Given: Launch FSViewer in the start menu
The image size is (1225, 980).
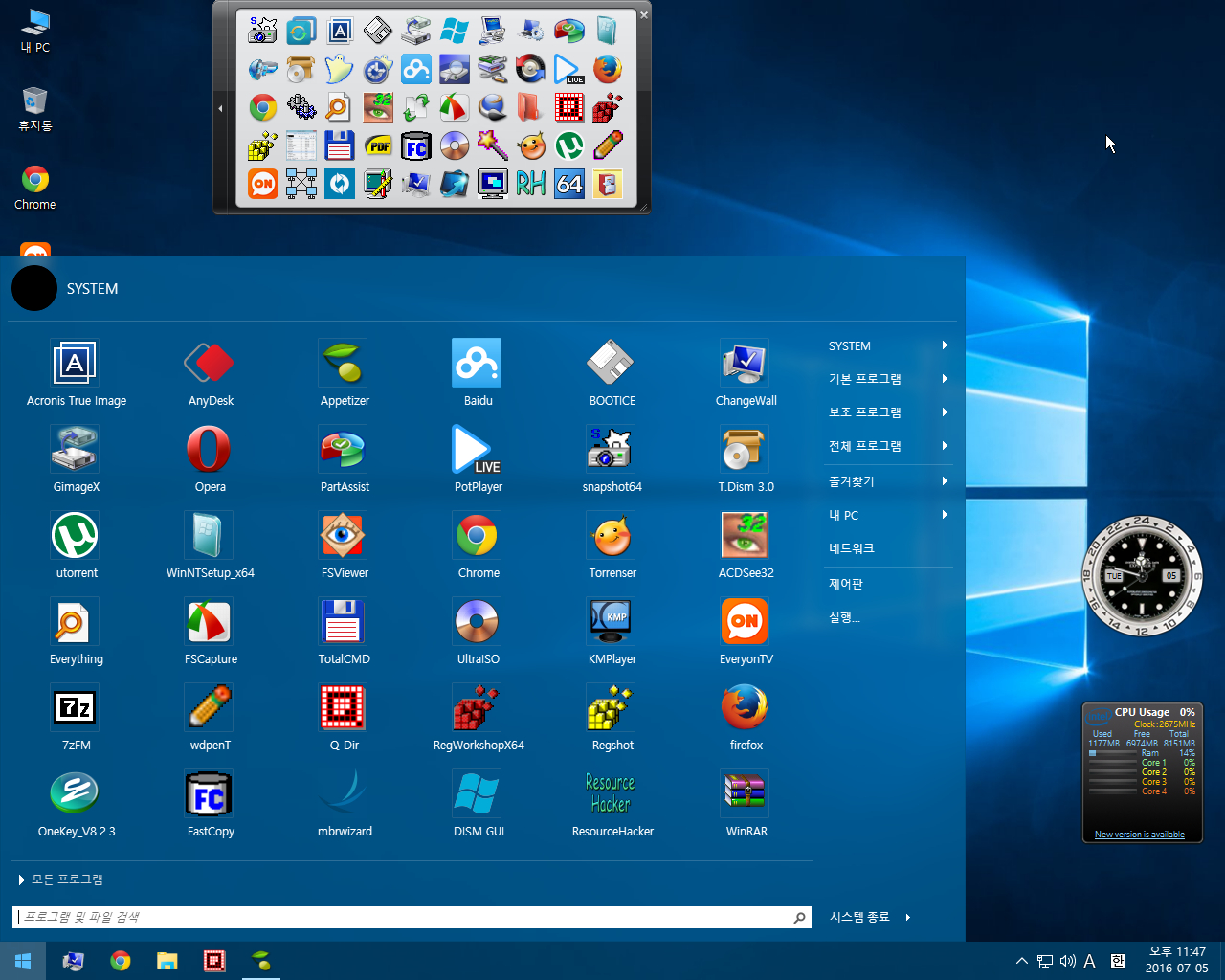Looking at the screenshot, I should 345,546.
